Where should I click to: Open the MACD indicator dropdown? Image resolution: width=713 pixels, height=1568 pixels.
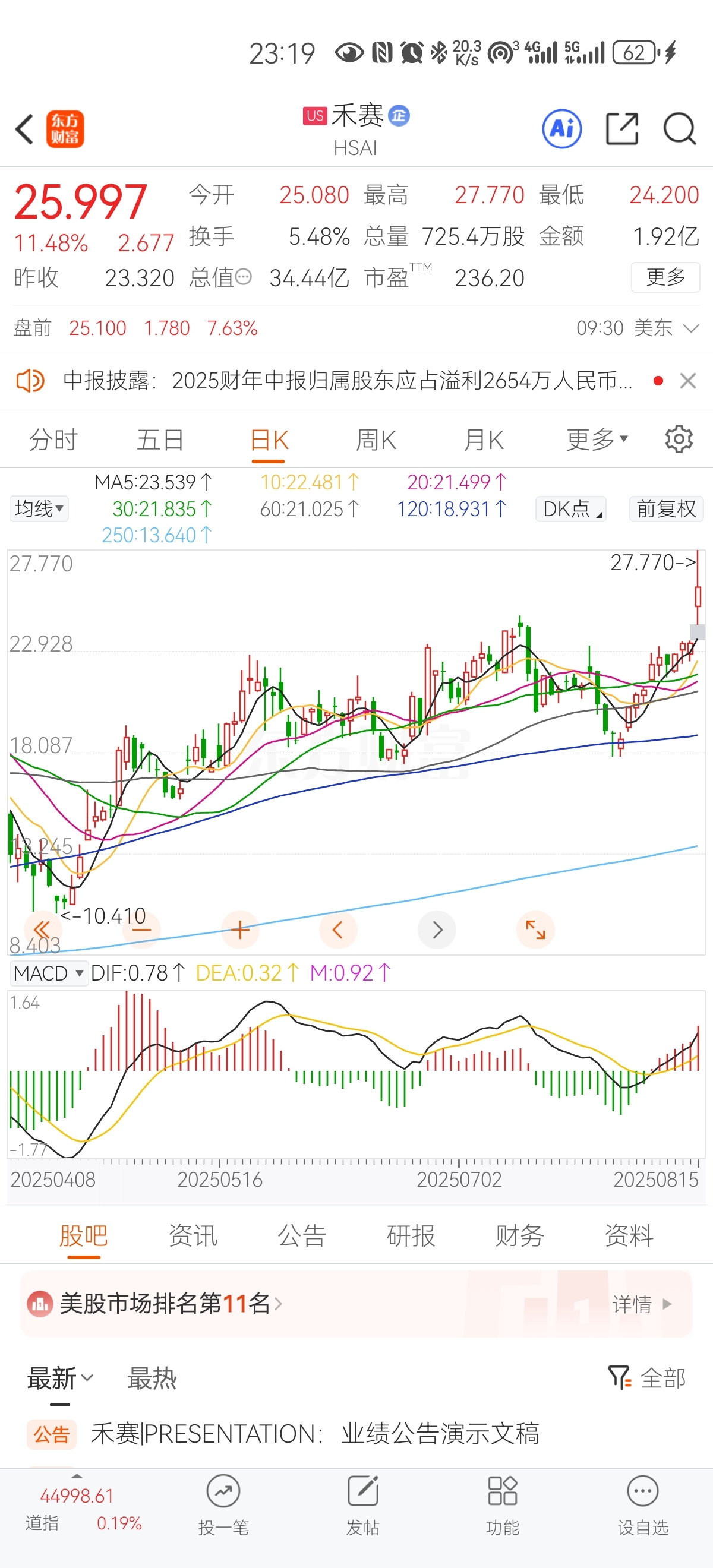[48, 973]
